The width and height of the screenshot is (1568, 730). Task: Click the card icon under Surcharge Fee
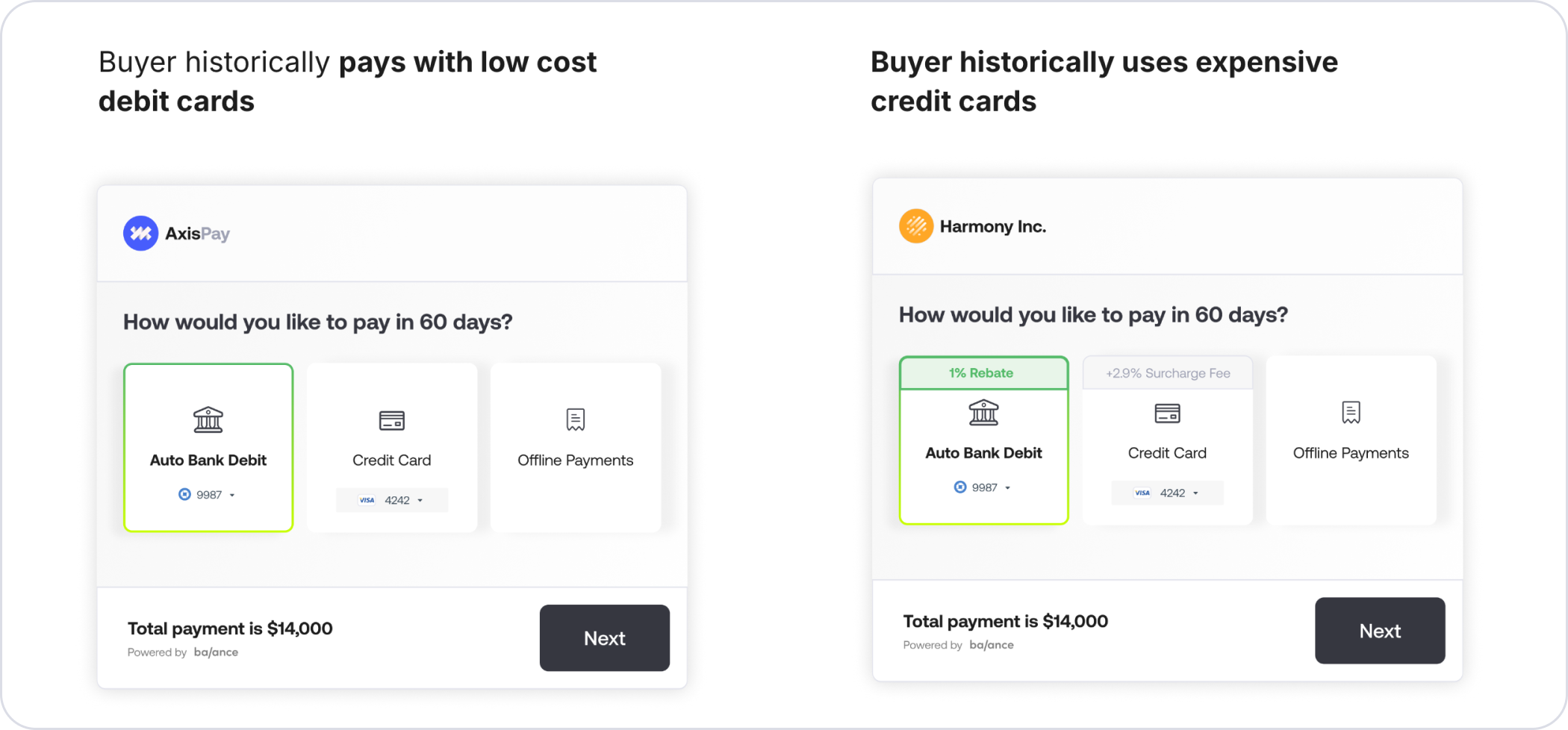click(1167, 413)
